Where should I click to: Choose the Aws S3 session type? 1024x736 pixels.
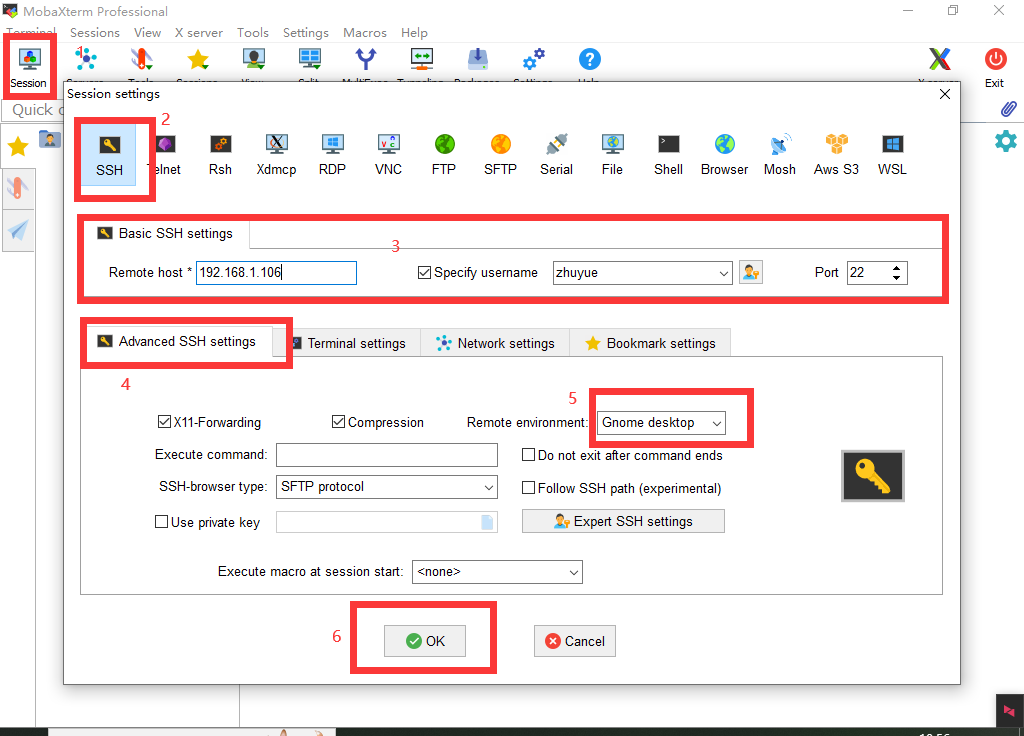836,155
